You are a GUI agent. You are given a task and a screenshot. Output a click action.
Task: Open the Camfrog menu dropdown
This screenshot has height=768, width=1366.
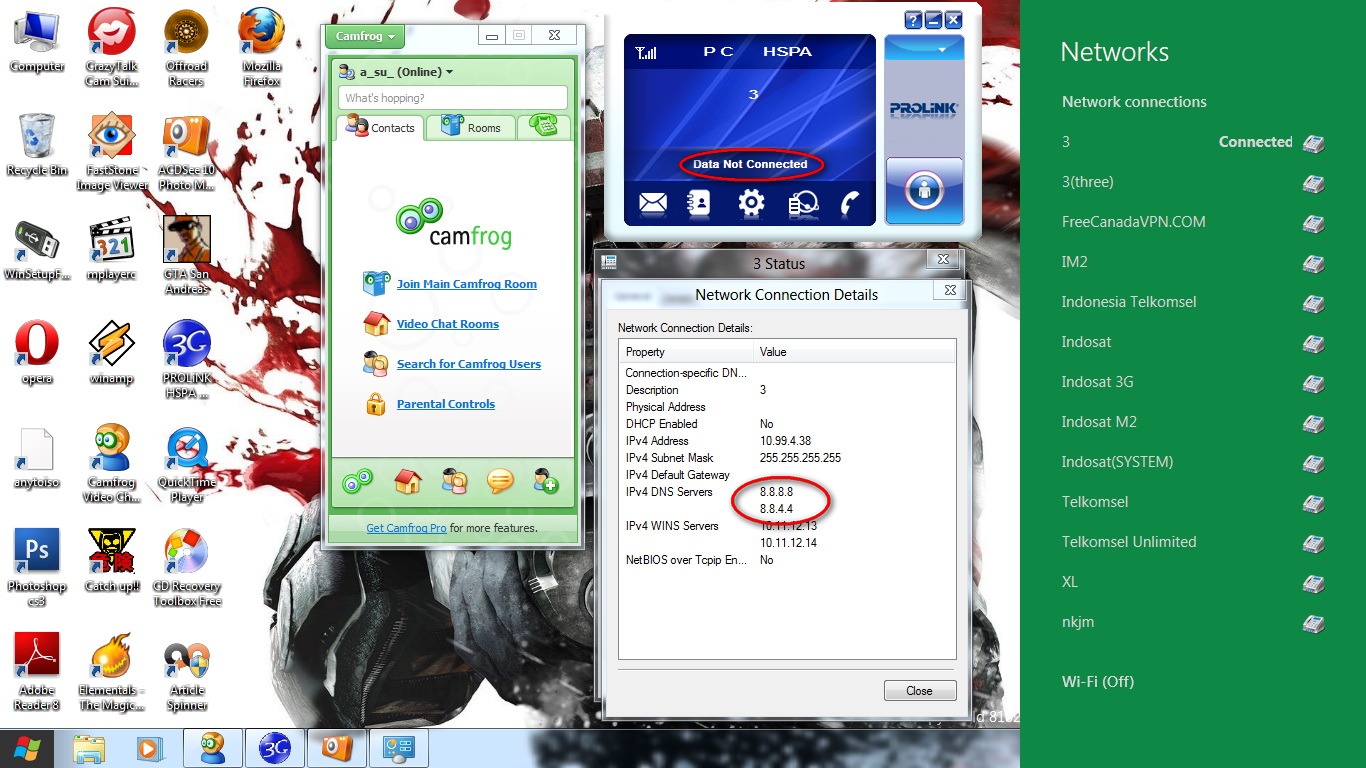(364, 36)
